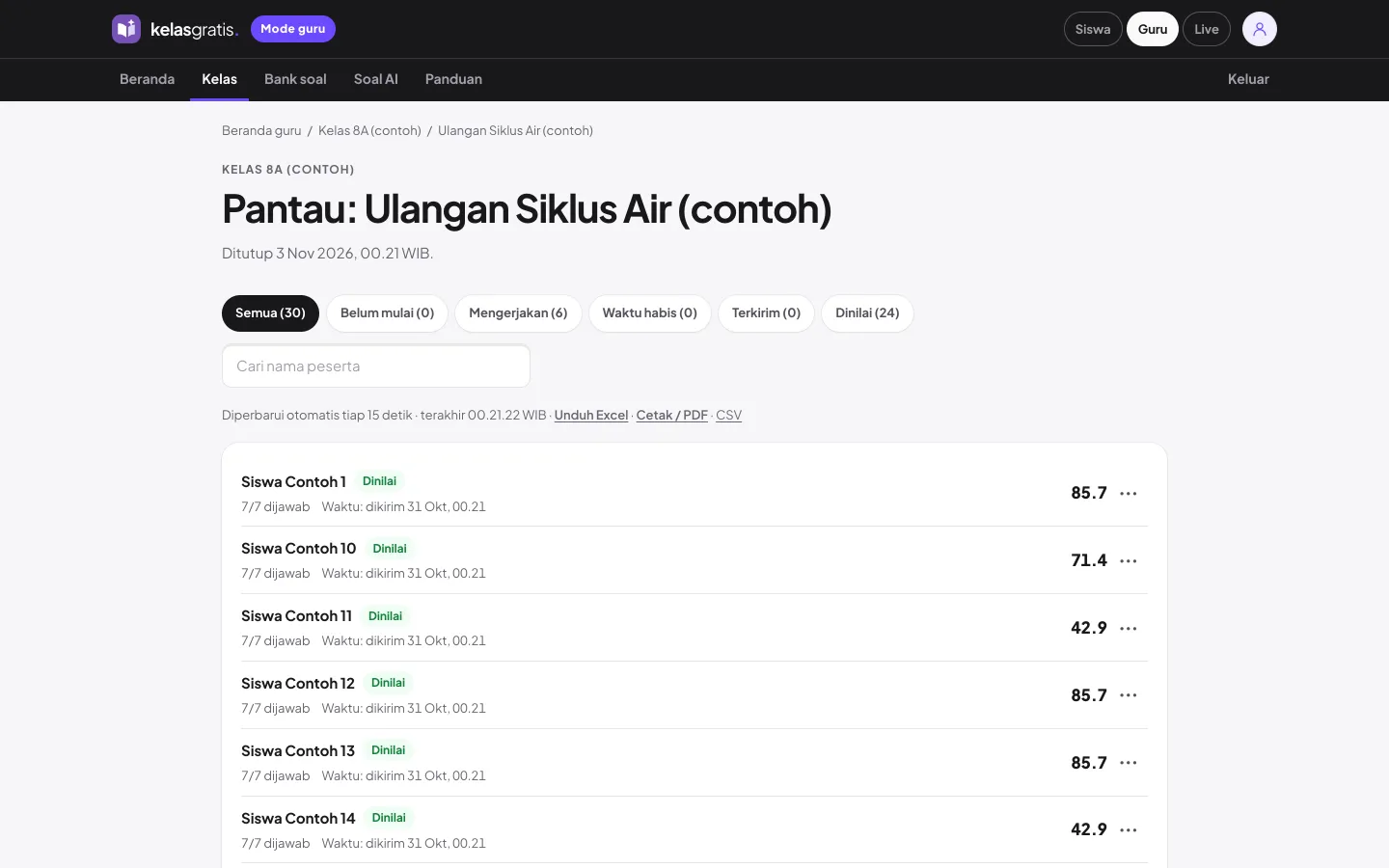Screen dimensions: 1389x868
Task: Open Bank soal in the navigation
Action: click(x=295, y=79)
